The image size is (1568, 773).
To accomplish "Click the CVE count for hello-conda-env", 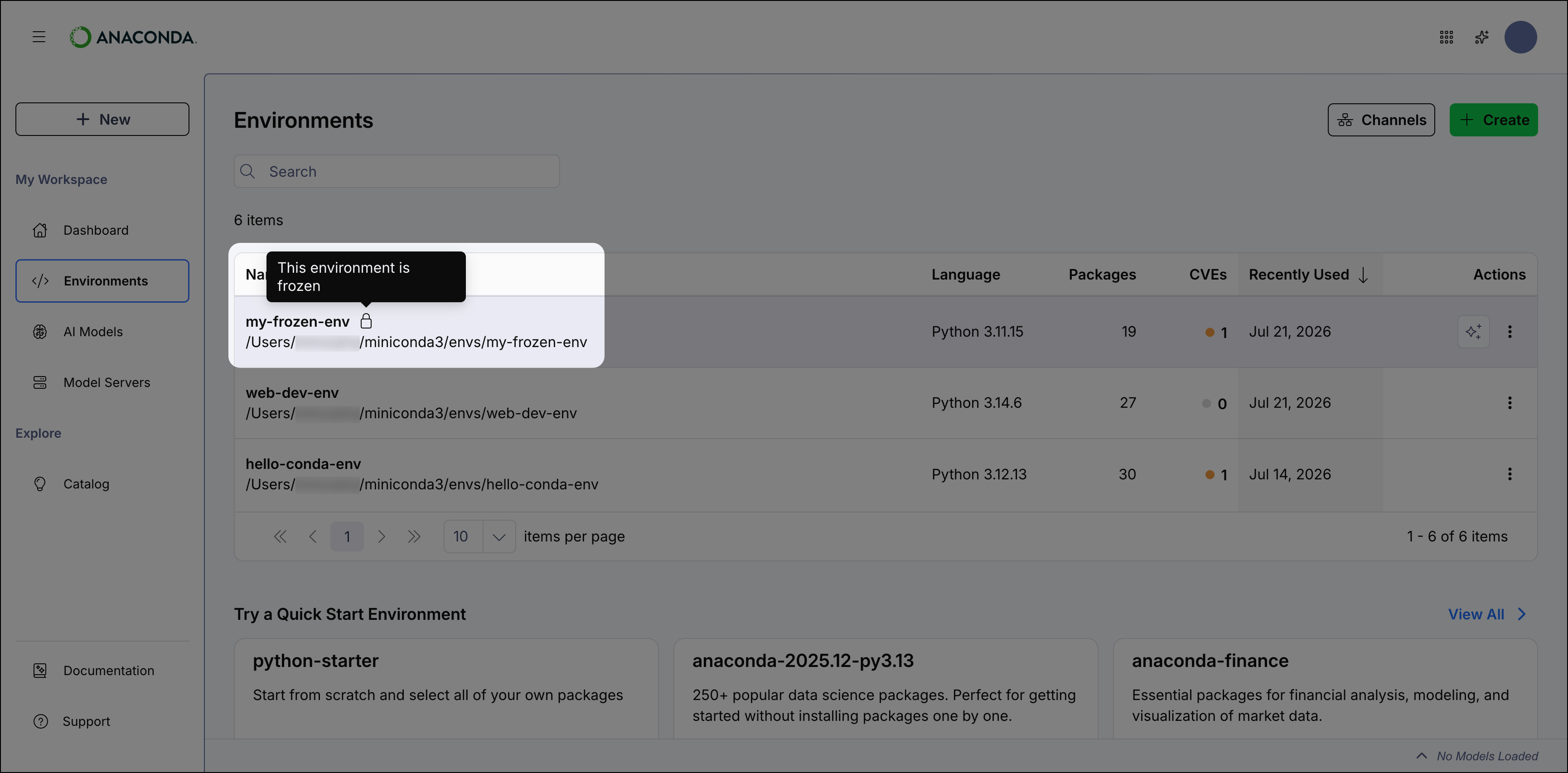I will [1216, 475].
